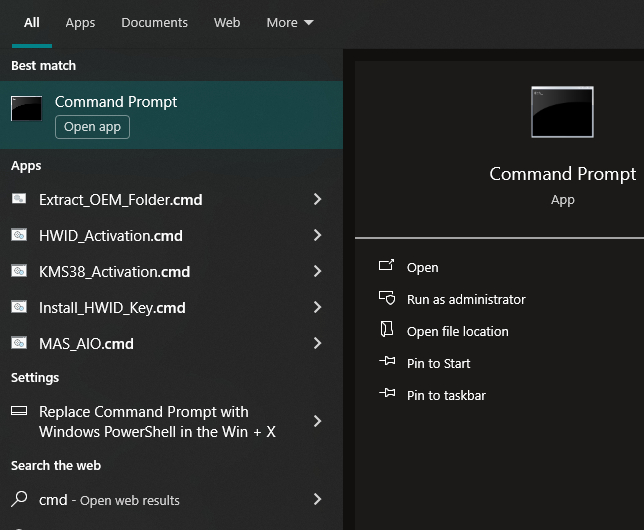Expand options for MAS_AIO.cmd
Image resolution: width=644 pixels, height=530 pixels.
pyautogui.click(x=317, y=343)
